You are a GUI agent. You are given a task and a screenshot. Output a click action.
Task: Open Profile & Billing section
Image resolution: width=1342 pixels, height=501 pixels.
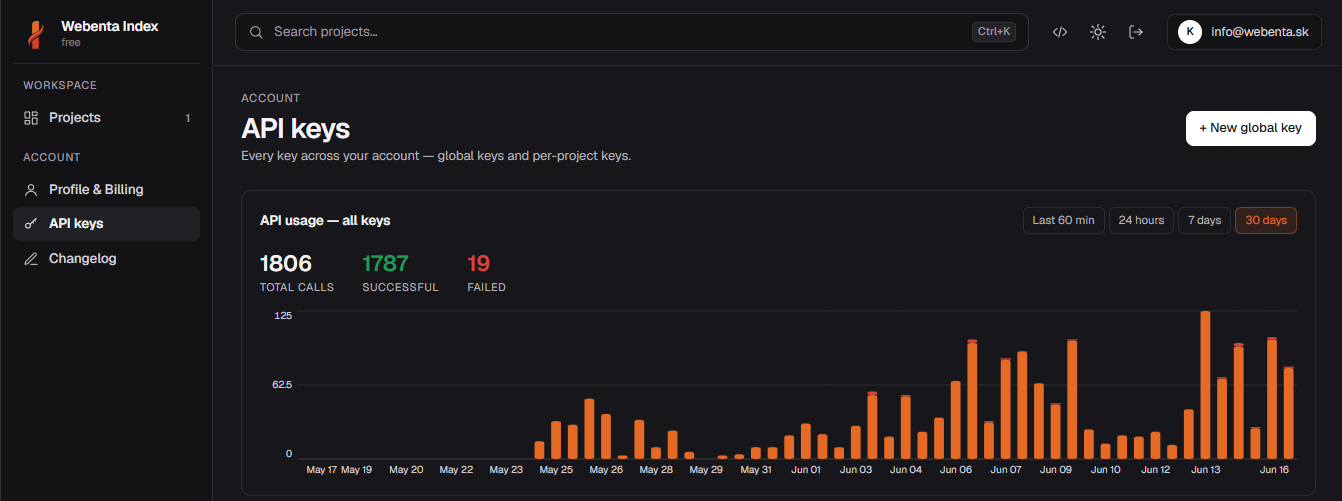click(x=106, y=189)
